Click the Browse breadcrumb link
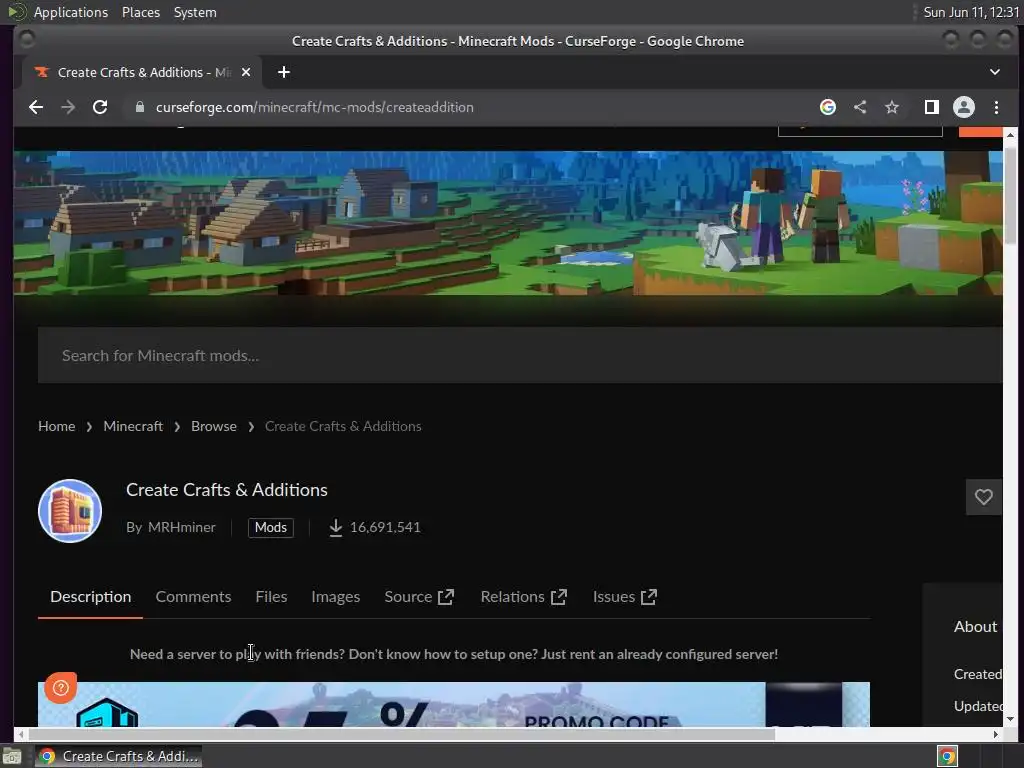1024x768 pixels. pos(214,426)
